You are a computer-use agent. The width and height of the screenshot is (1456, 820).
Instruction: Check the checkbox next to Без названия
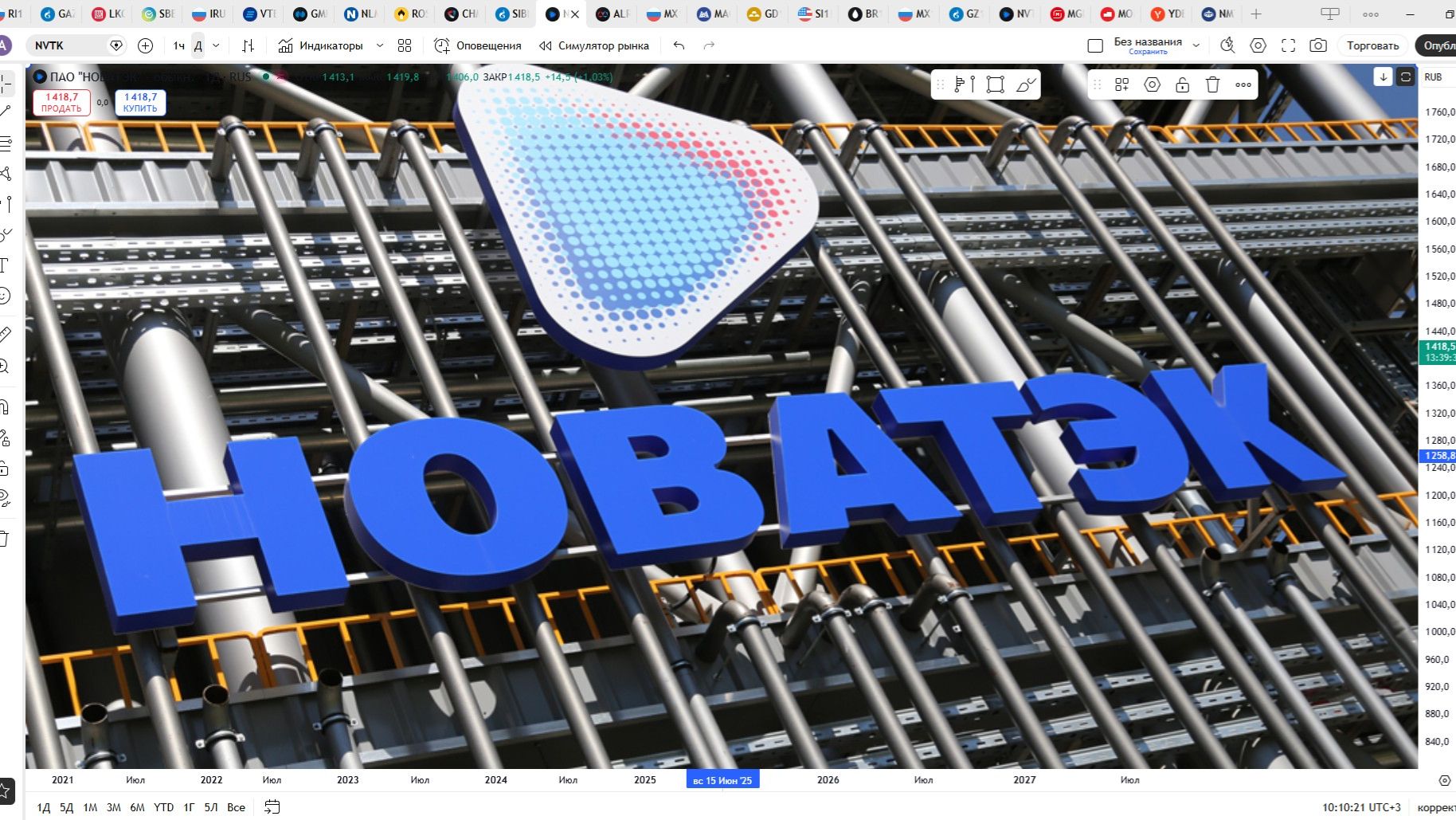(1094, 45)
